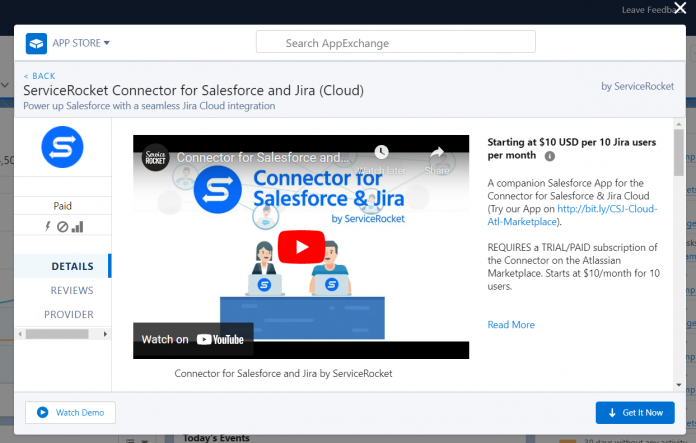Switch to the Reviews tab
The width and height of the screenshot is (696, 443).
tap(72, 291)
